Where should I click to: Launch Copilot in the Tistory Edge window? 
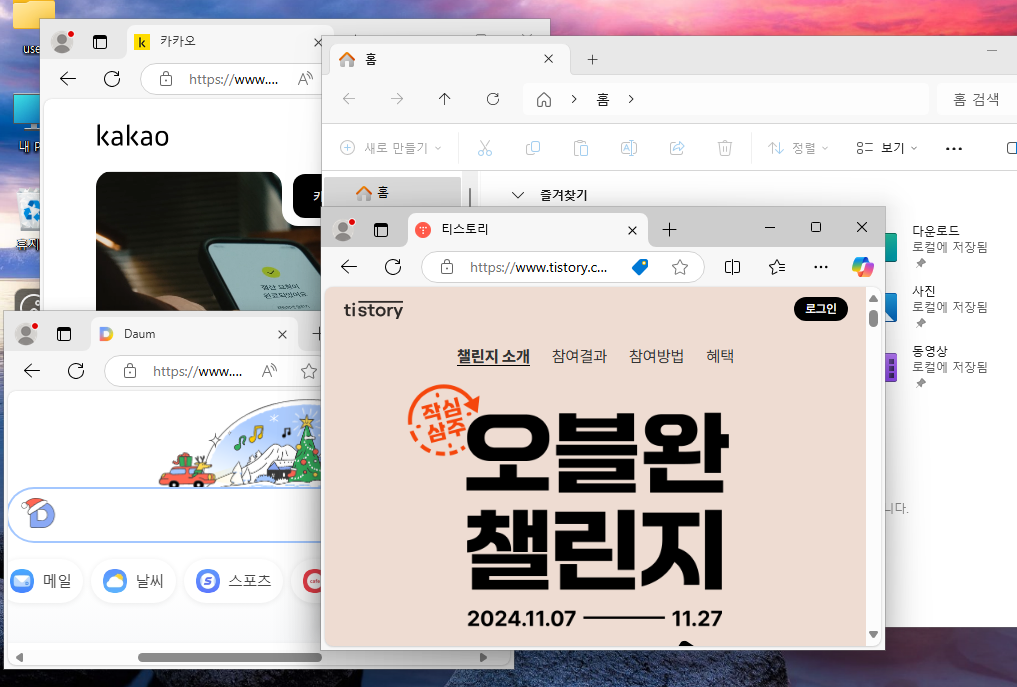point(863,267)
